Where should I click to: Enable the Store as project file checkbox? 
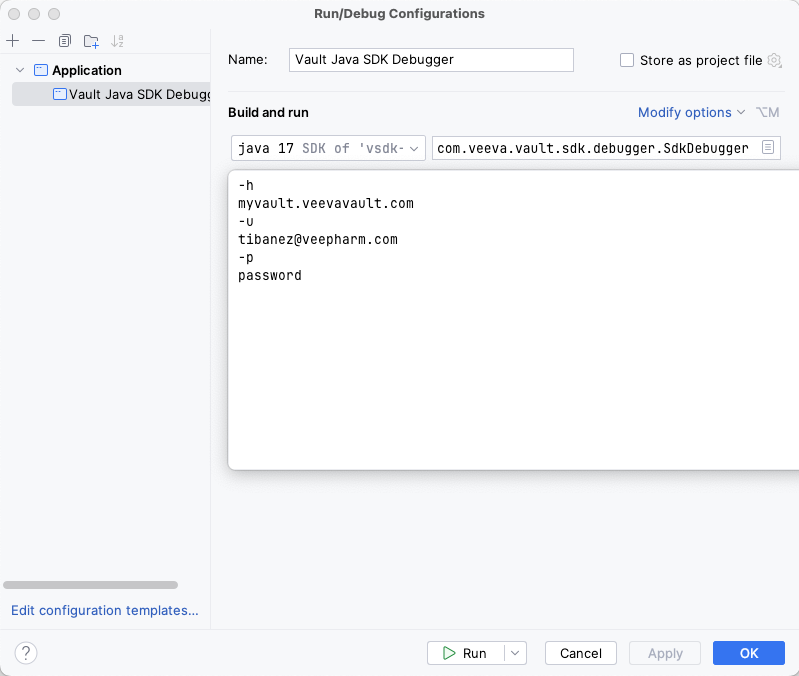[627, 60]
